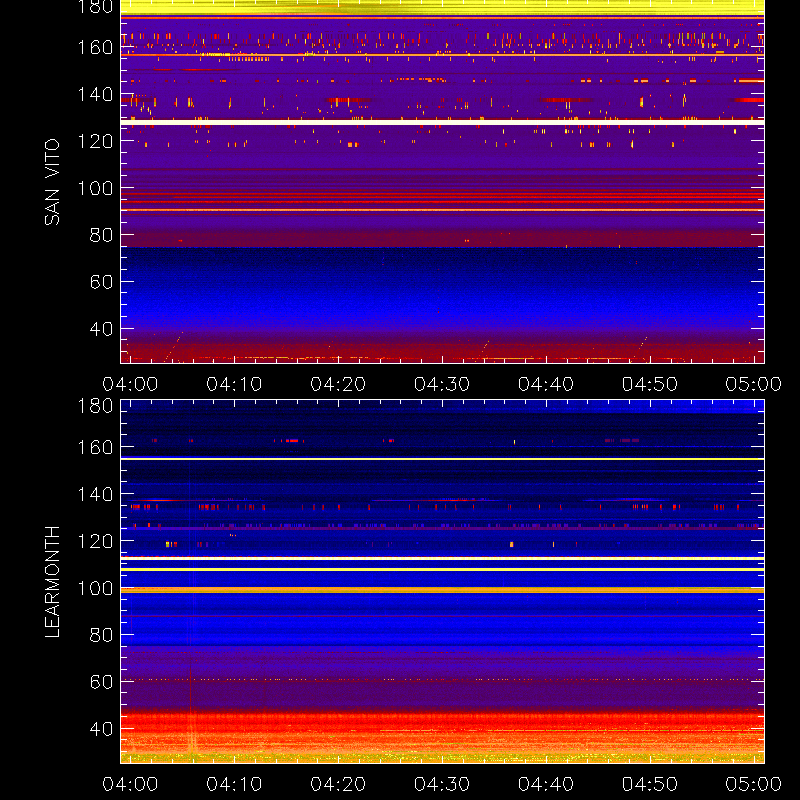Click the yellow line near 155 in LEARMONTH spectrogram
The height and width of the screenshot is (800, 800).
tap(442, 459)
